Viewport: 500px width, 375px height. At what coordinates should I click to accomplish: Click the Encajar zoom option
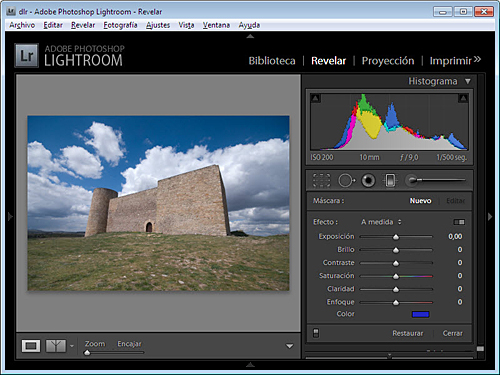click(x=129, y=344)
